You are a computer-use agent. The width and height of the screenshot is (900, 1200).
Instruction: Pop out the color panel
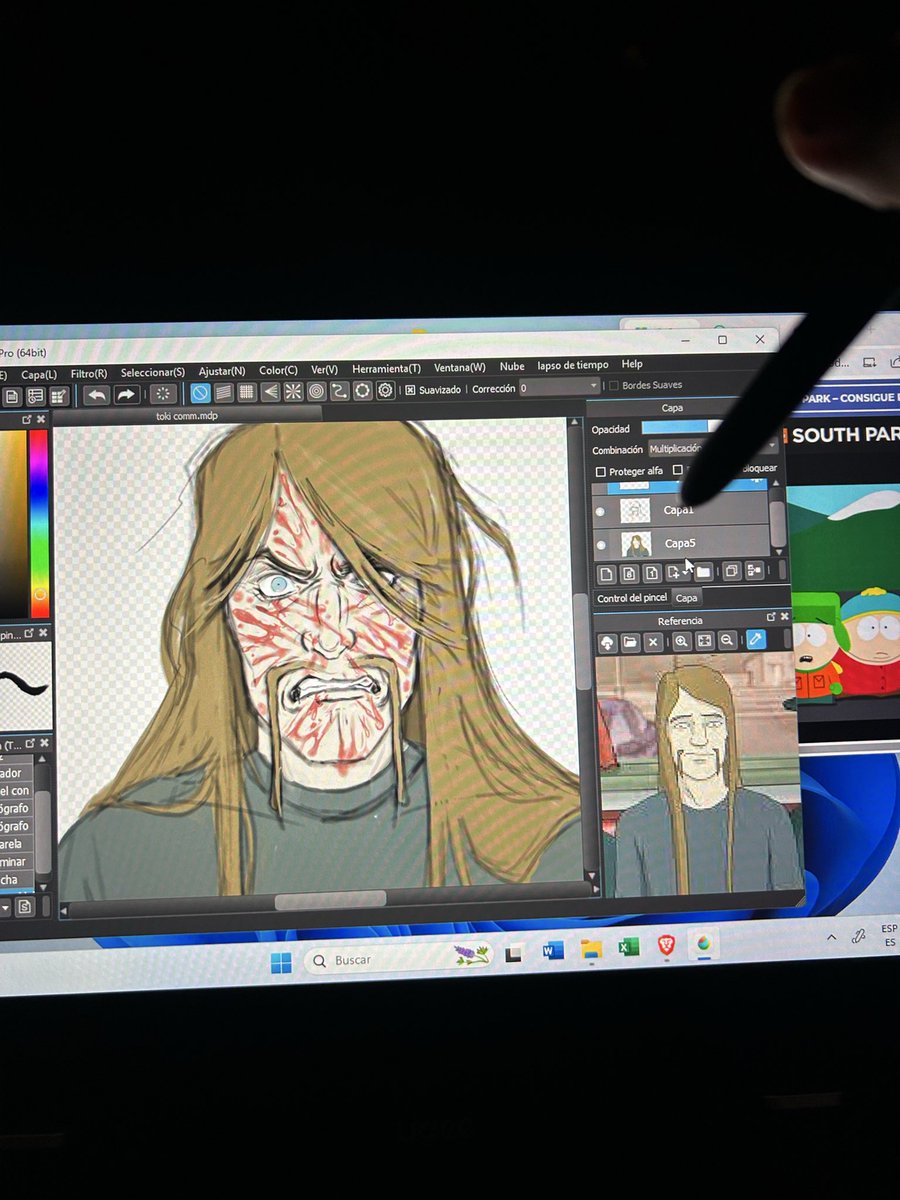[x=27, y=420]
